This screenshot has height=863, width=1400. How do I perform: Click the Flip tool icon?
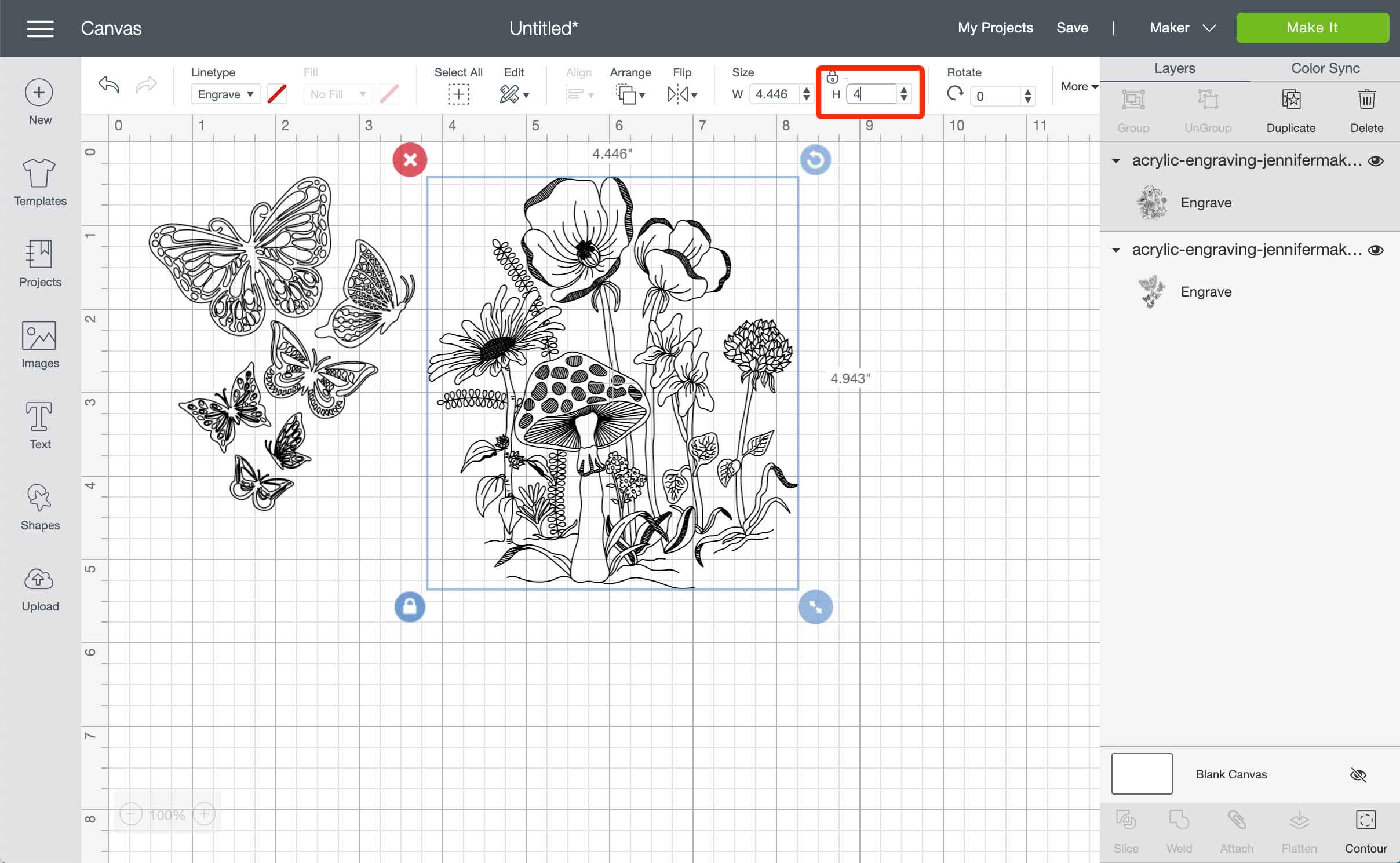click(682, 94)
